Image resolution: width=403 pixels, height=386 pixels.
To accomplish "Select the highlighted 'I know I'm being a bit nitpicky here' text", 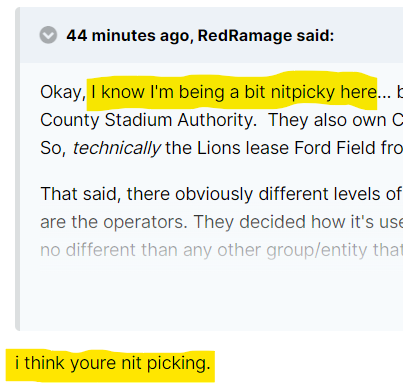I will [x=234, y=92].
